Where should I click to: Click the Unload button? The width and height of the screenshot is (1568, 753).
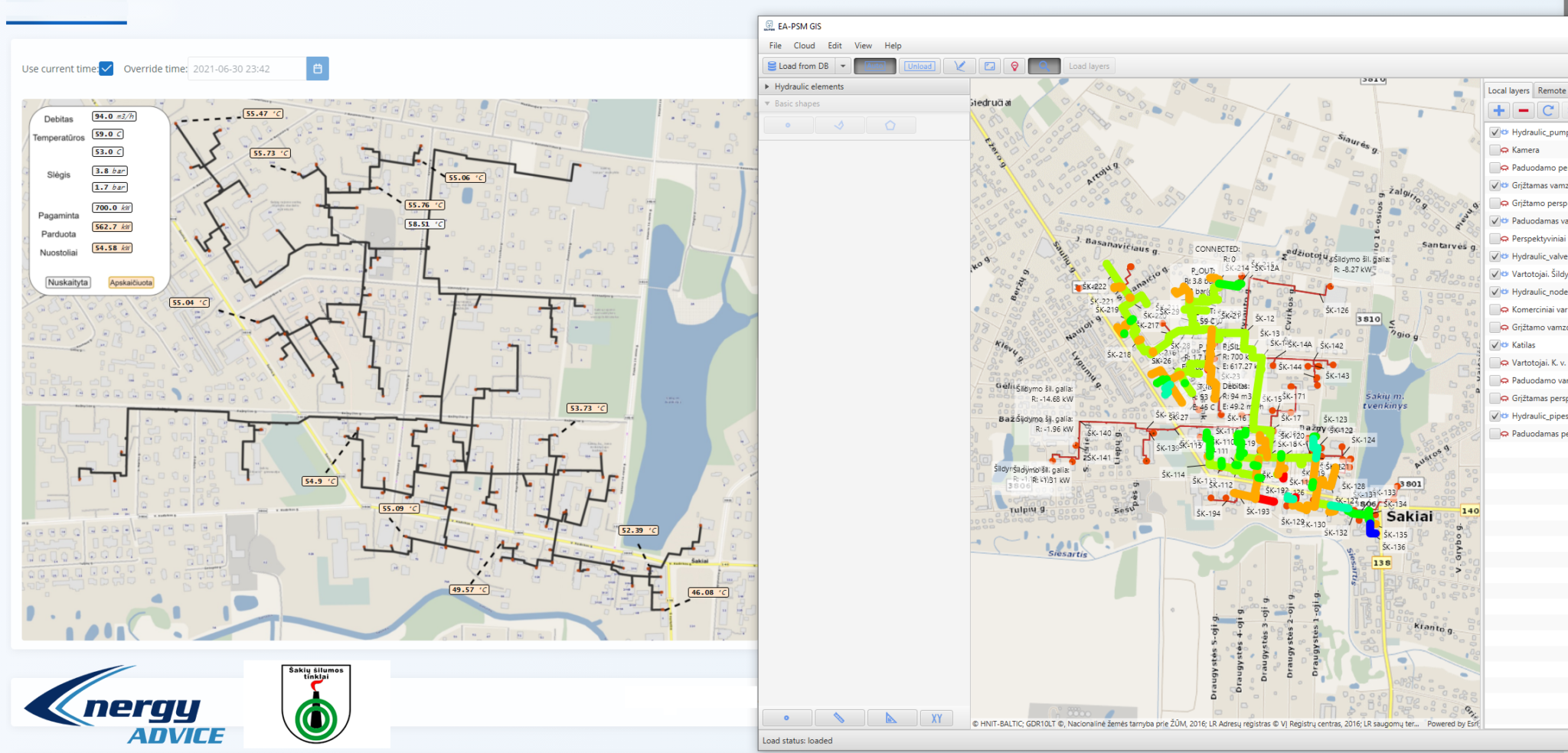(920, 67)
